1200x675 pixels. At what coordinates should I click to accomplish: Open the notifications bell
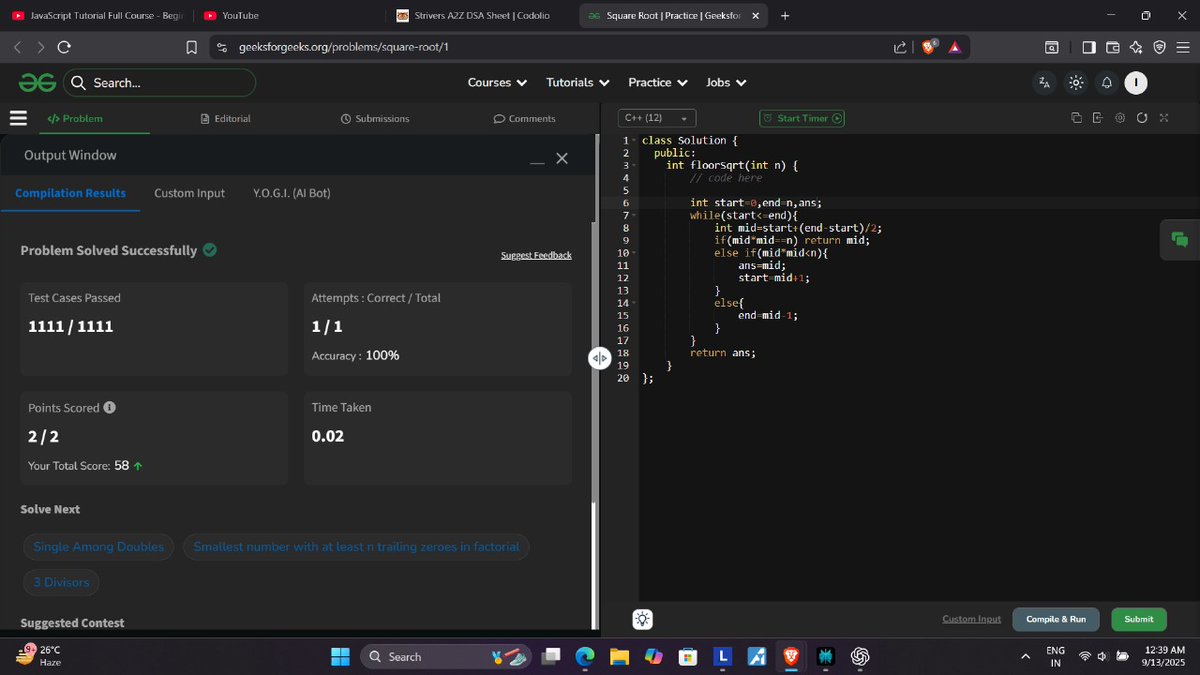[1107, 83]
